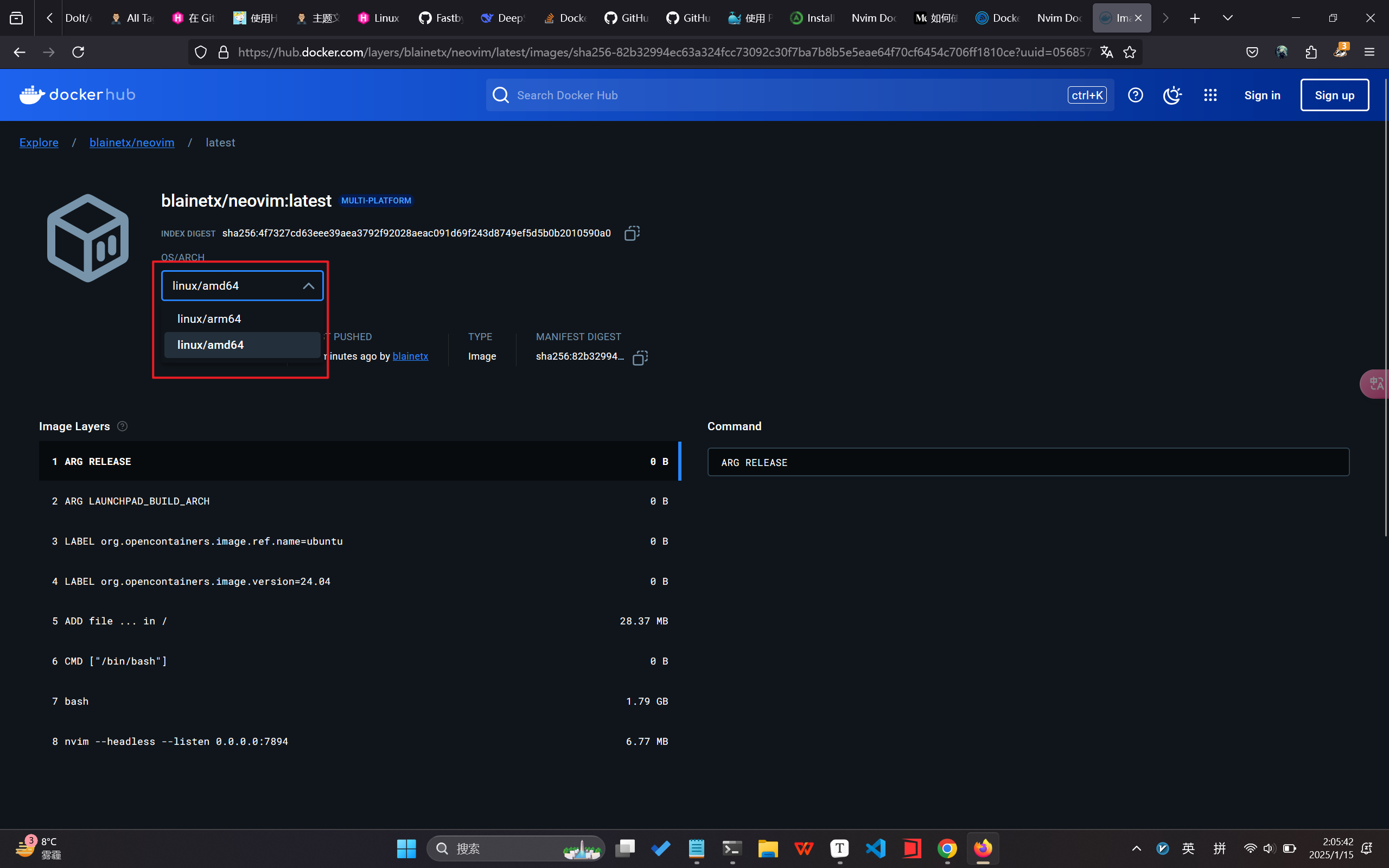Click the Sign up button
This screenshot has height=868, width=1389.
point(1334,95)
